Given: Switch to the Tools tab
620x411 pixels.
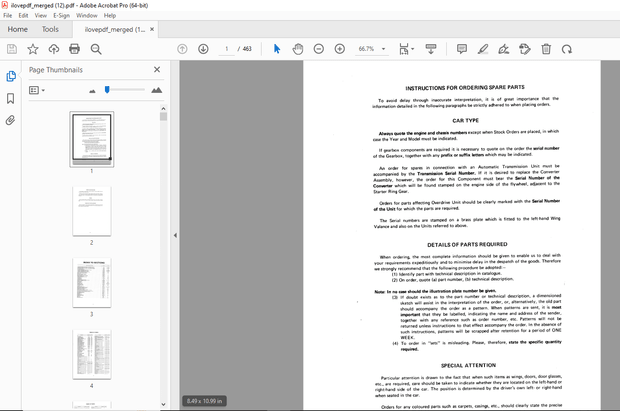Looking at the screenshot, I should pos(50,29).
